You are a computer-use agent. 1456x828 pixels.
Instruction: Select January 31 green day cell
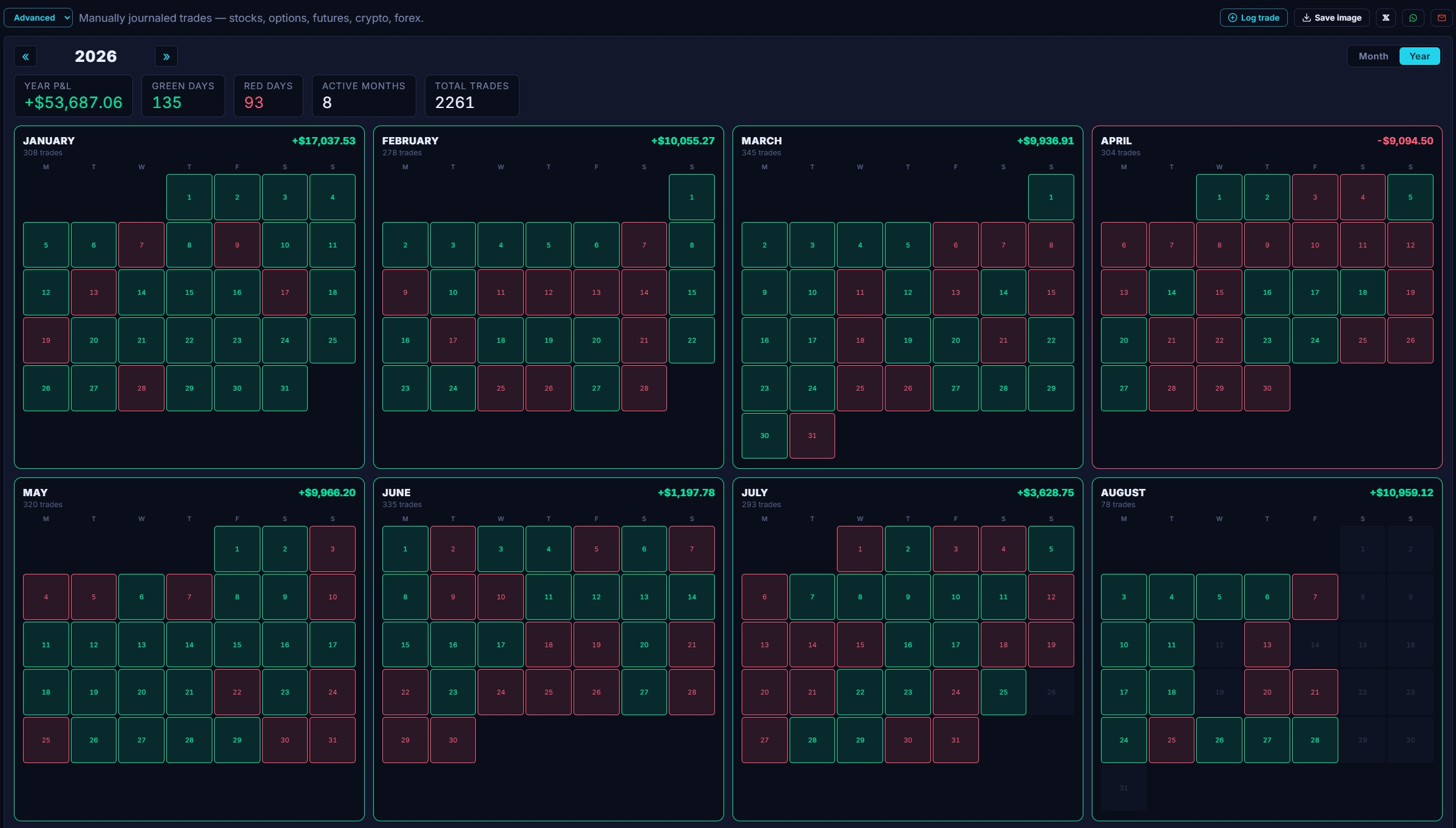285,388
